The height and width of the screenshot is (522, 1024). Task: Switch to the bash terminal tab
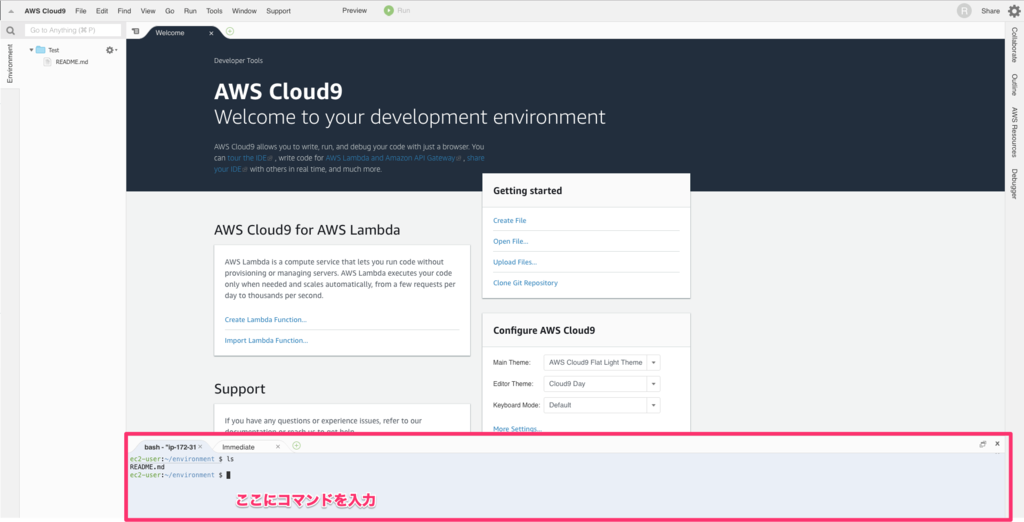169,447
